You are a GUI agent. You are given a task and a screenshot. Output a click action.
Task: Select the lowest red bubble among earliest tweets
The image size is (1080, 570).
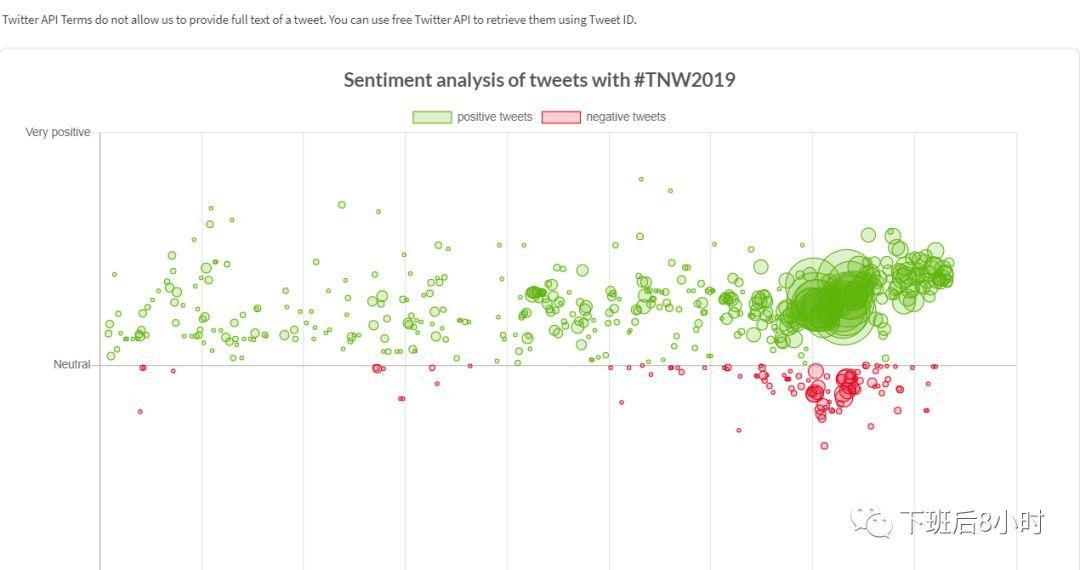pos(140,411)
